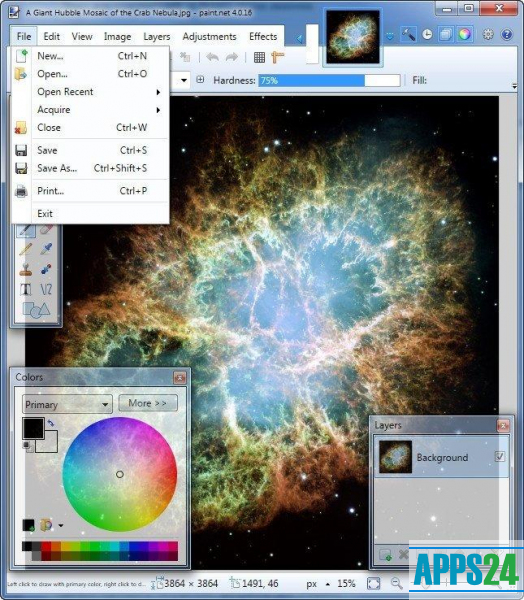Choose New... from File menu

91,56
